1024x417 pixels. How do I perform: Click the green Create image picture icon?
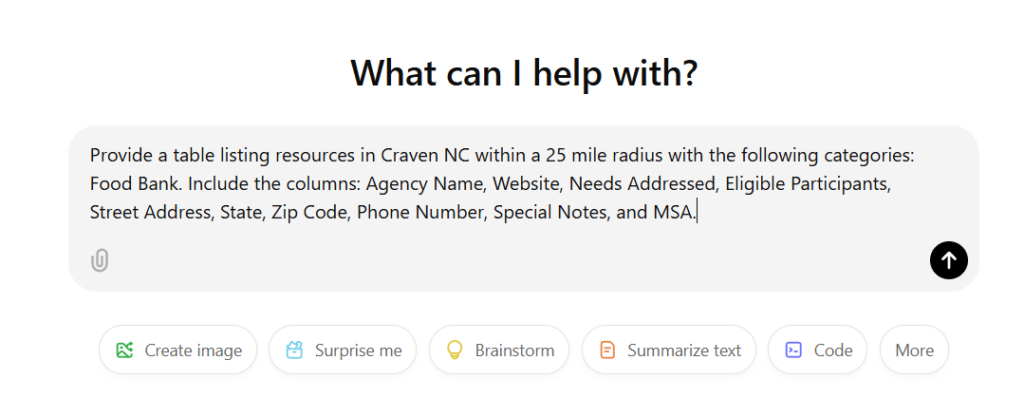pyautogui.click(x=125, y=350)
